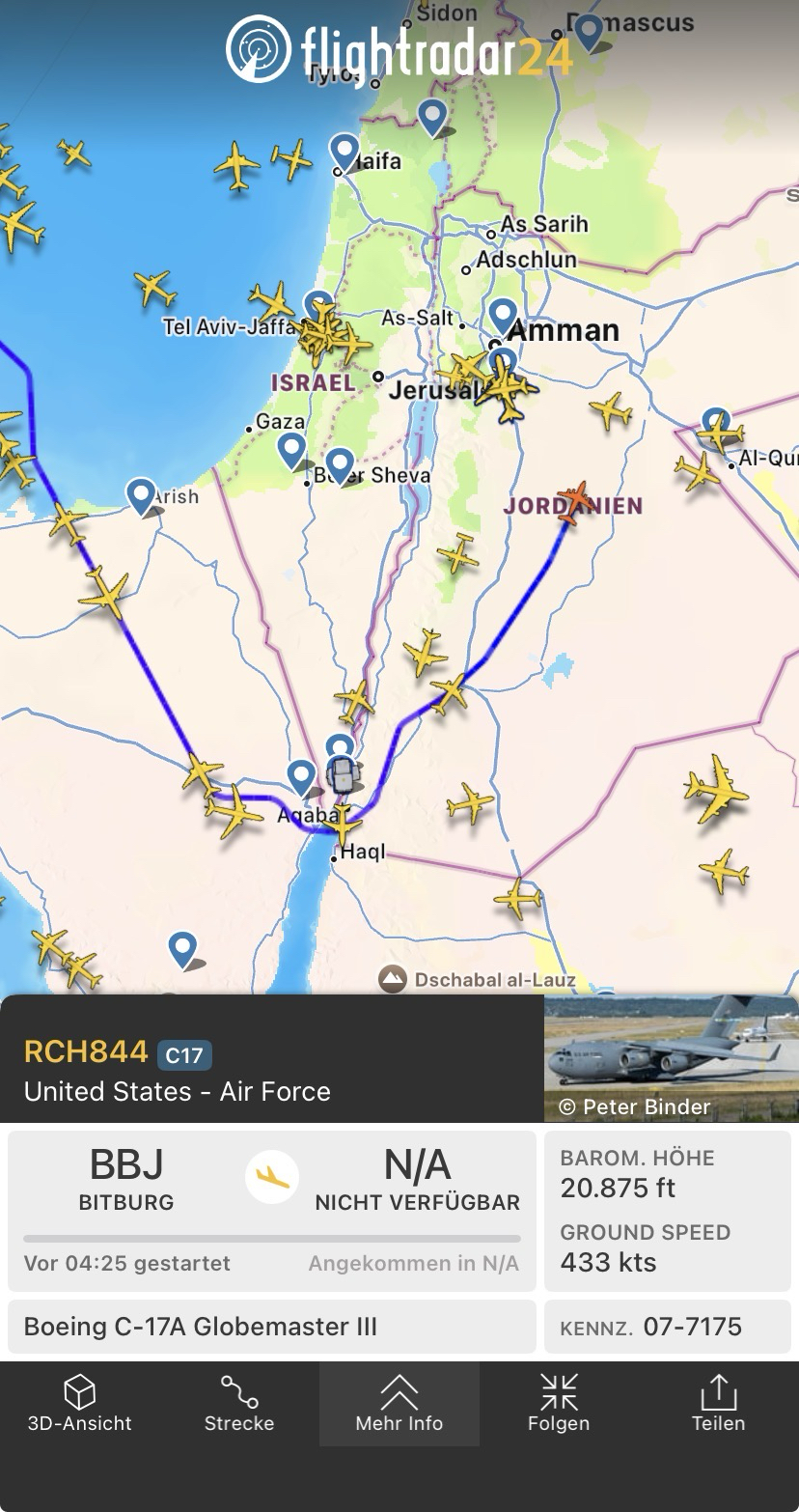Show the Strecke route option
The height and width of the screenshot is (1512, 799).
pos(239,1403)
